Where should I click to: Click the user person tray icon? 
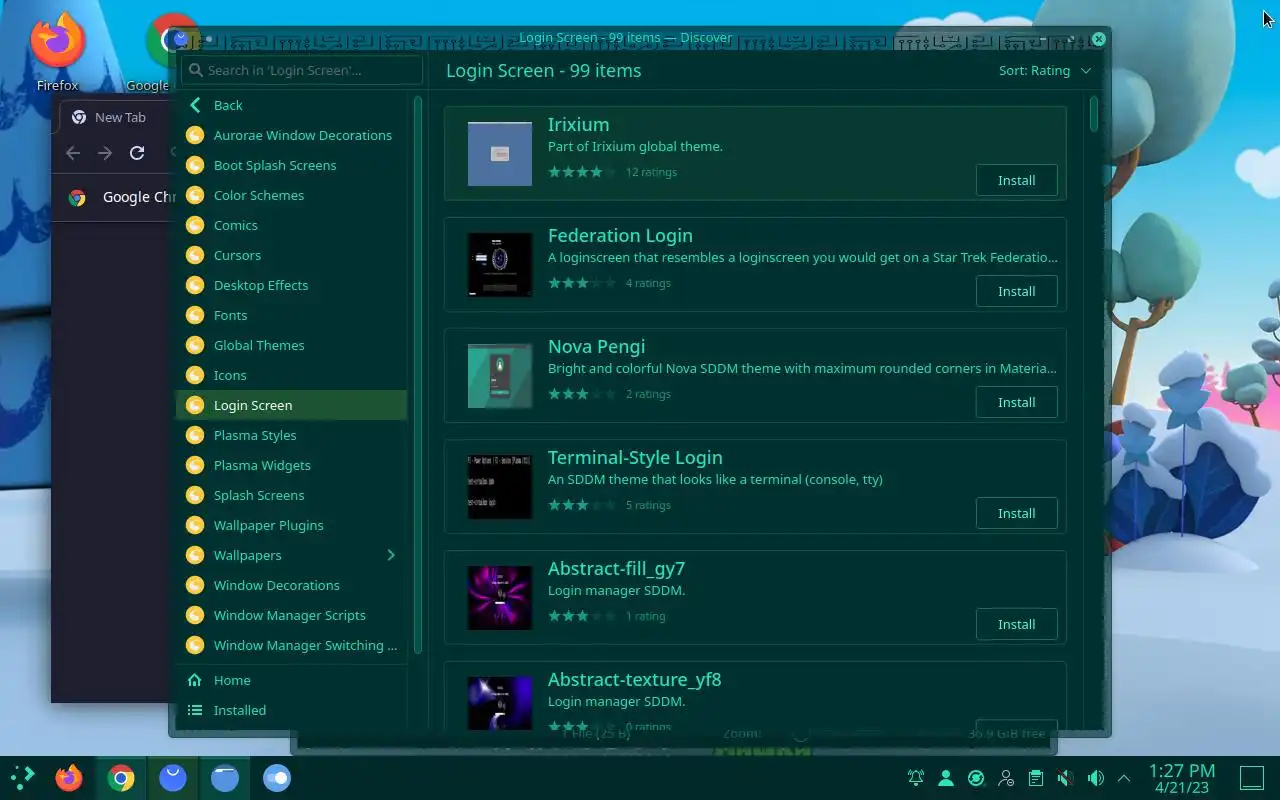coord(945,778)
